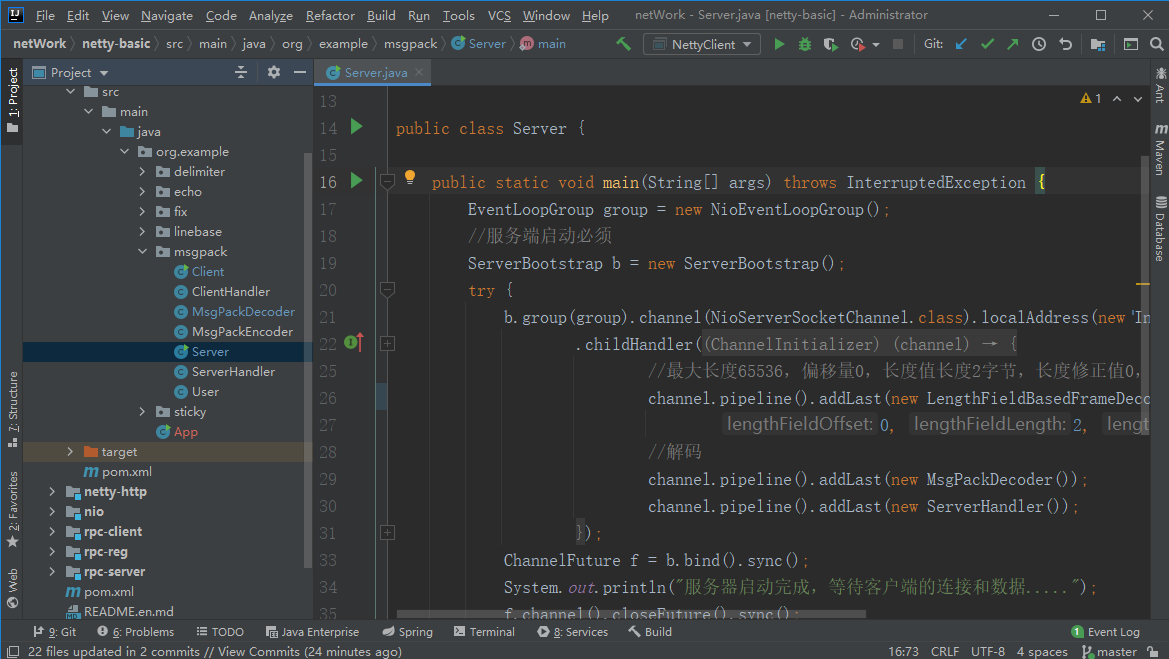Start debugging with the bug icon

tap(804, 44)
